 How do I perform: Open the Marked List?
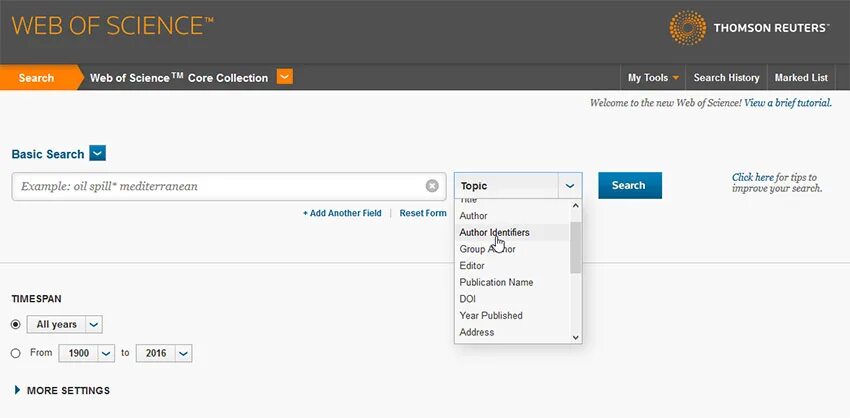pyautogui.click(x=801, y=78)
